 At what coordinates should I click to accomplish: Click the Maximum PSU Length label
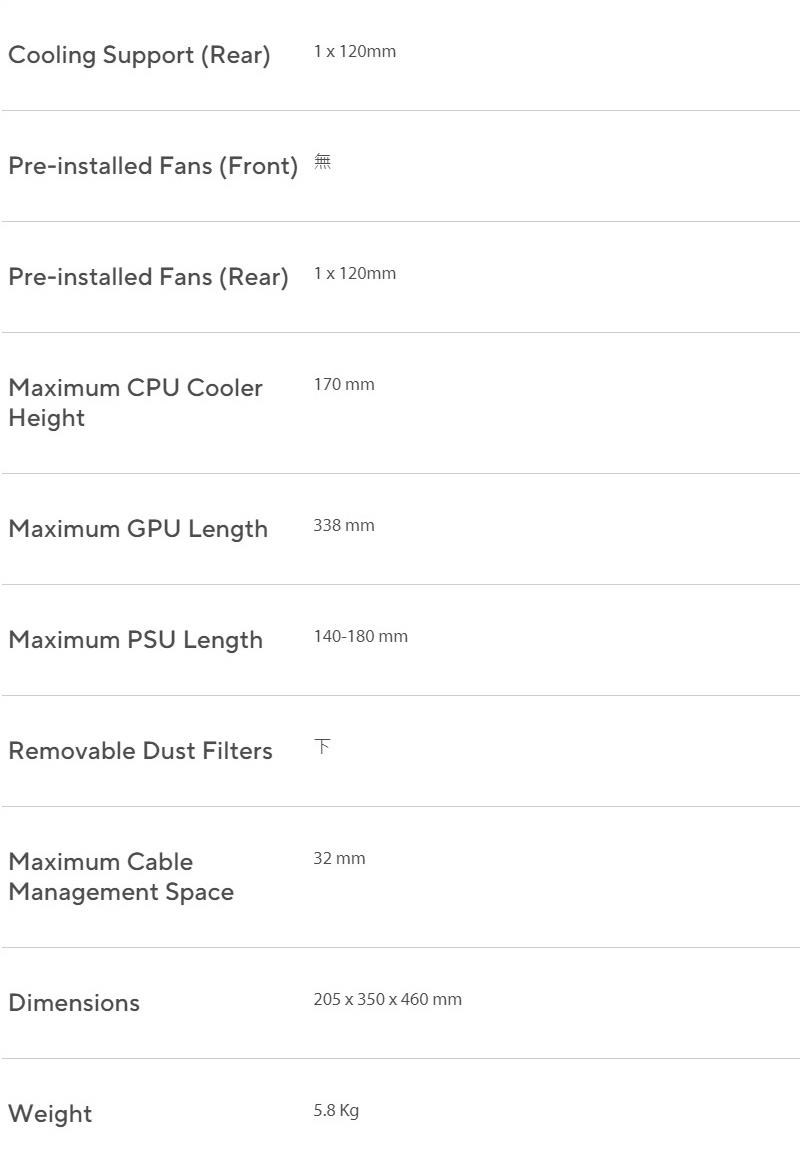pos(135,640)
